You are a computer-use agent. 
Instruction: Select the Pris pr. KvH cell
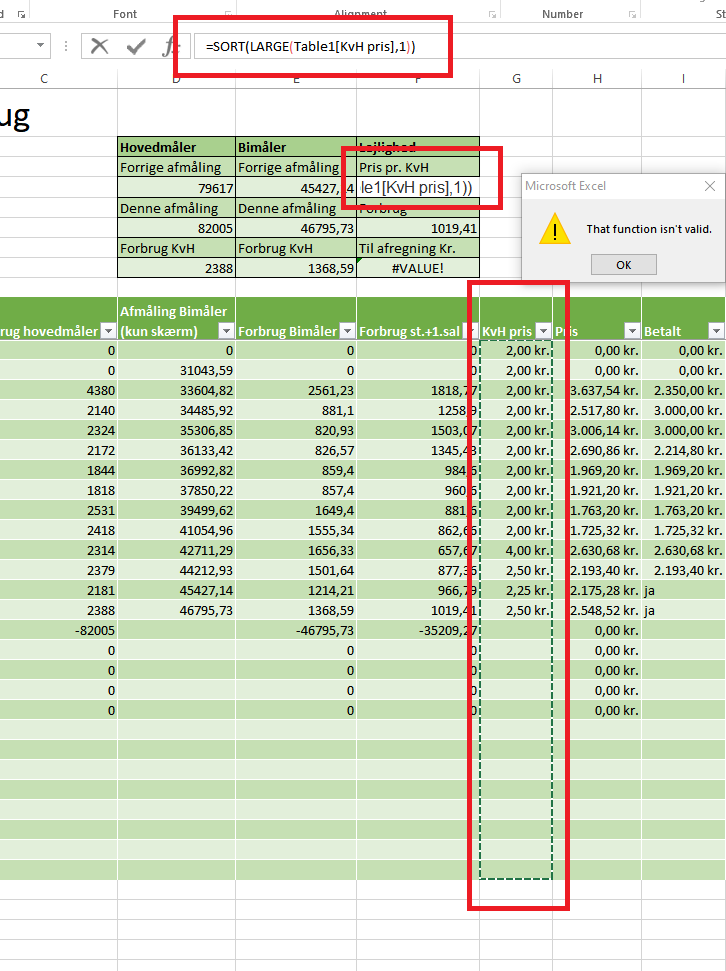pyautogui.click(x=418, y=167)
